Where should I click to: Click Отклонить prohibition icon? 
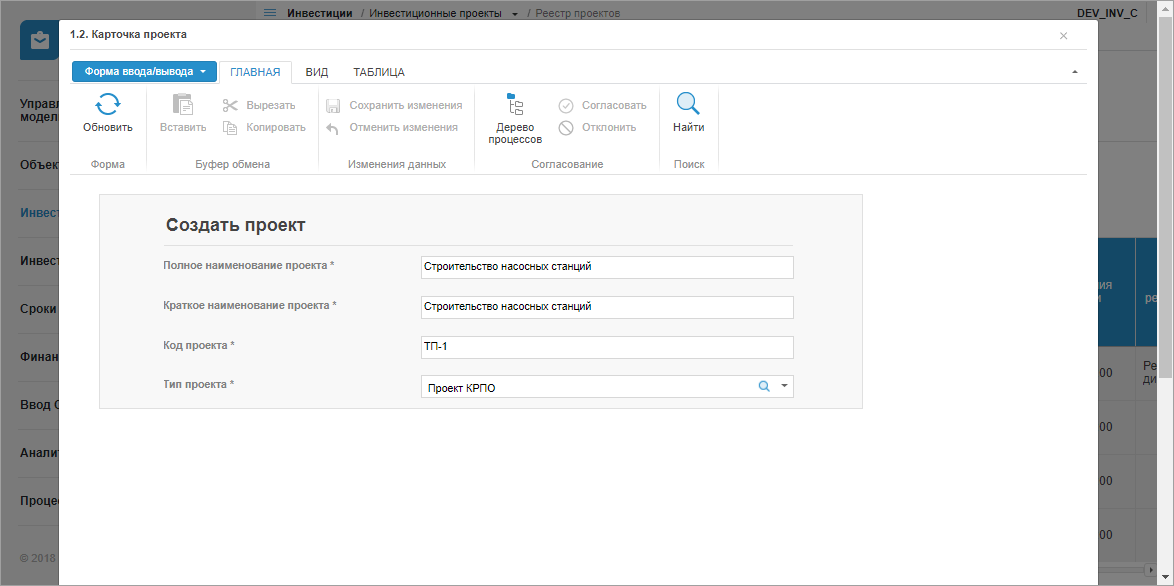566,128
